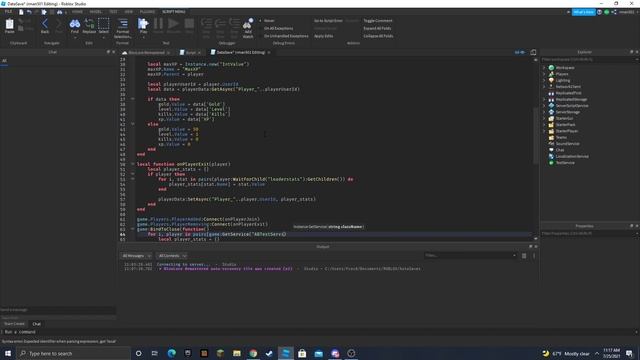This screenshot has width=640, height=360.
Task: Click Apply Edits button
Action: pos(323,36)
